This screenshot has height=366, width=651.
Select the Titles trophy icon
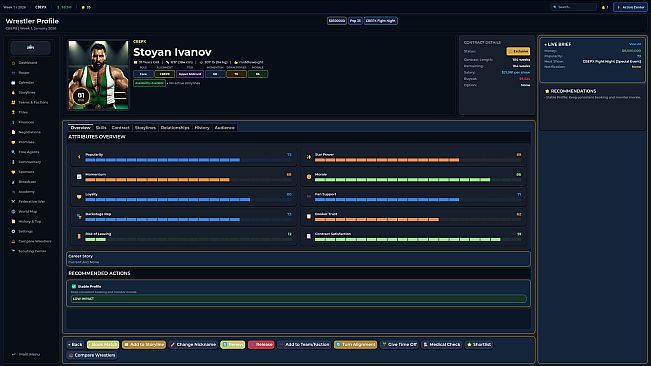pyautogui.click(x=13, y=112)
